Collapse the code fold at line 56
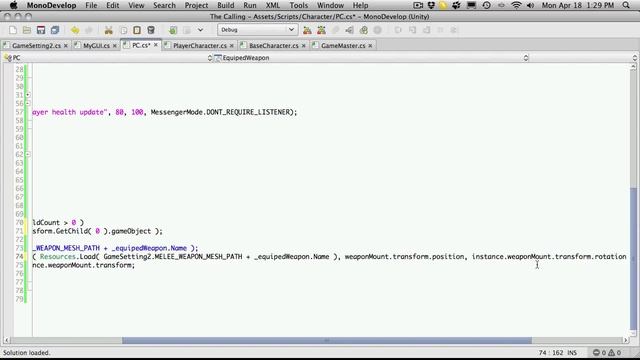Viewport: 640px width, 360px height. 28,103
